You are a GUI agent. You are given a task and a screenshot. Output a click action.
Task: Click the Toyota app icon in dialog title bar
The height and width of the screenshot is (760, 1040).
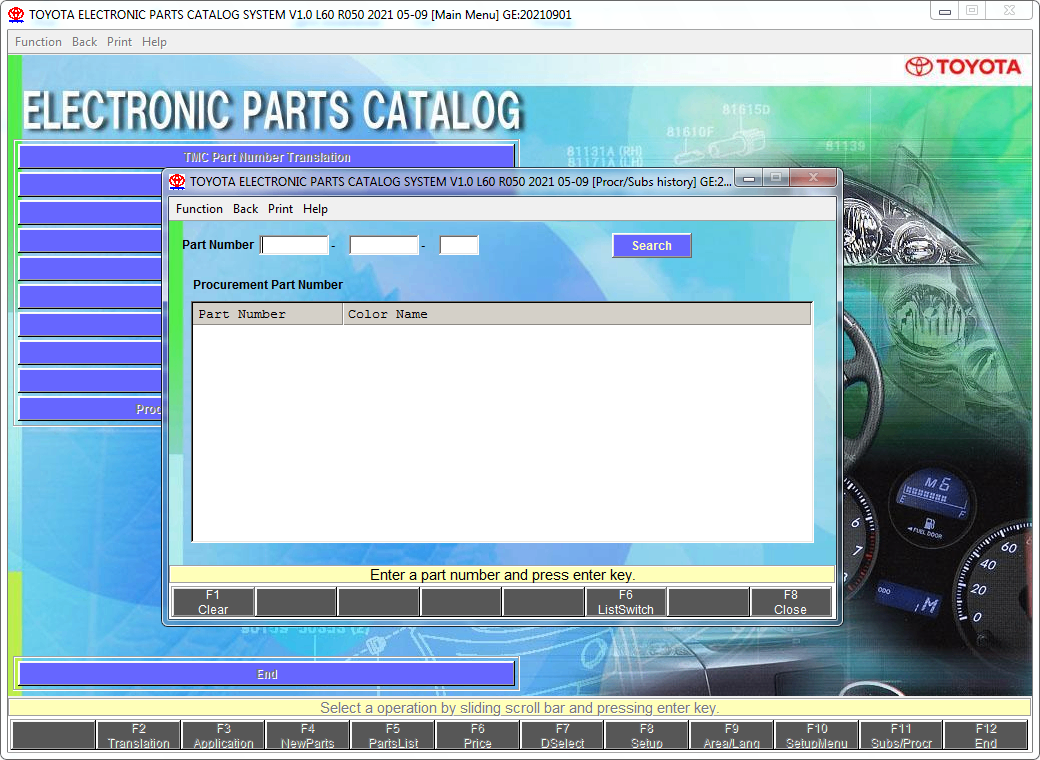tap(177, 181)
